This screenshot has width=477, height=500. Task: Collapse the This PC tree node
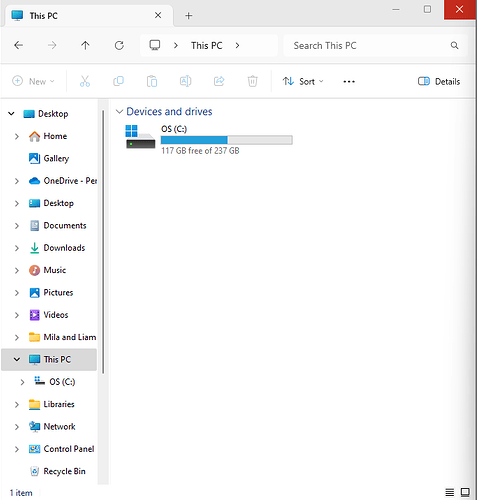[17, 359]
